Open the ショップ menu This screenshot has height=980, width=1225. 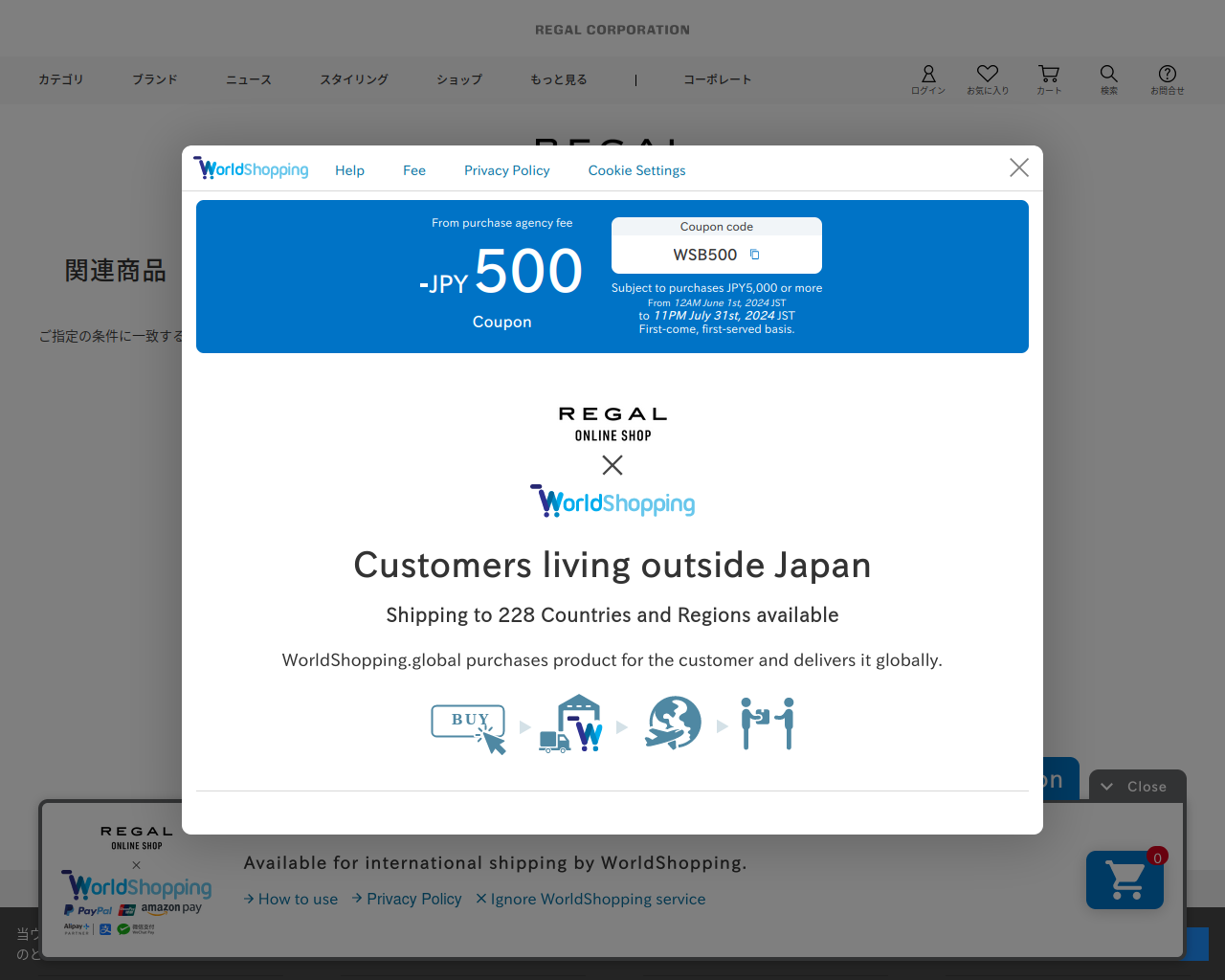pyautogui.click(x=459, y=79)
